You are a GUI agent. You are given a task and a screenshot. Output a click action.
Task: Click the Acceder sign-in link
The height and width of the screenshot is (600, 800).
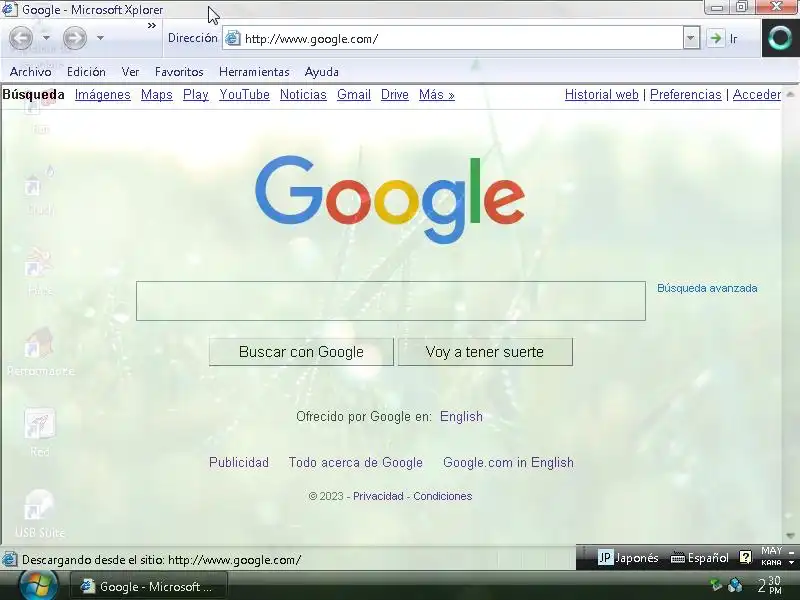(x=757, y=94)
